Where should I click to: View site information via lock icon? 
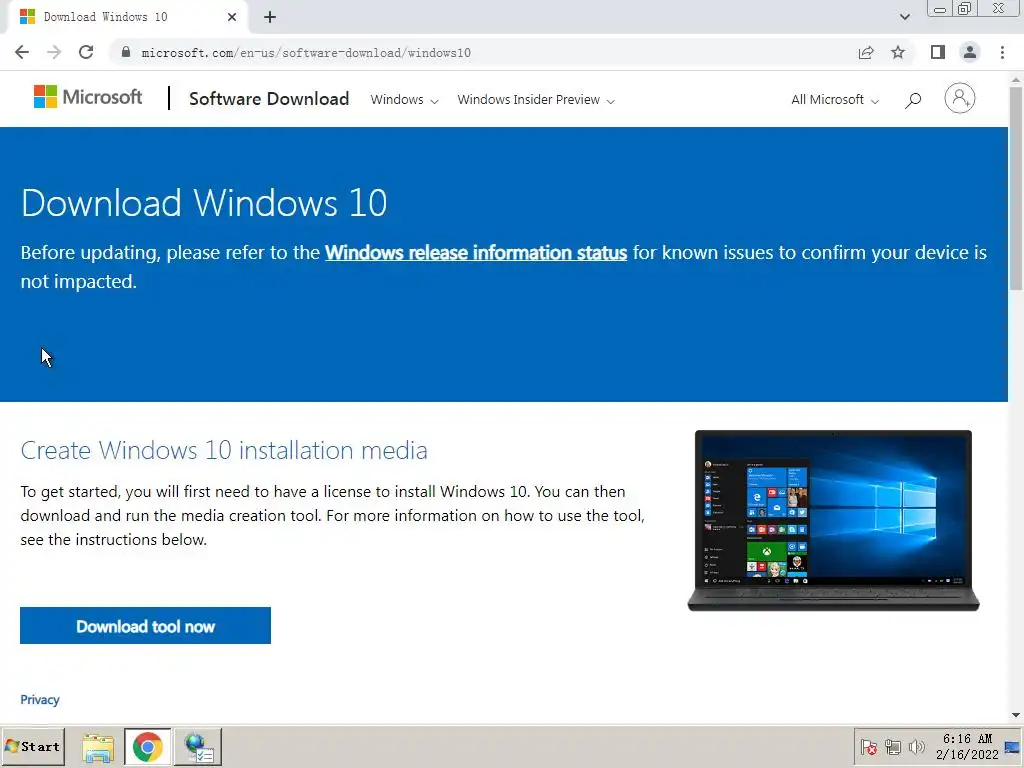coord(126,52)
